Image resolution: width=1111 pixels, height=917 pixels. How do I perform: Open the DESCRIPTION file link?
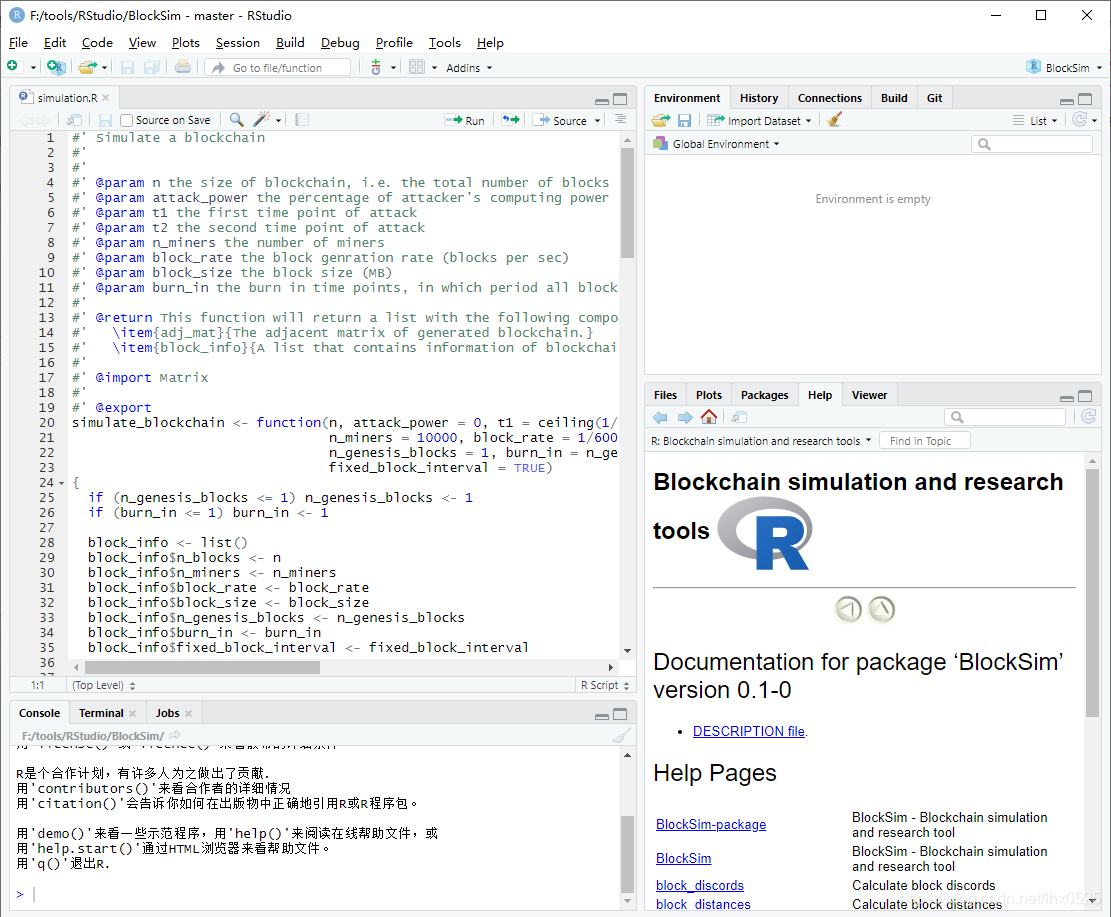tap(748, 731)
